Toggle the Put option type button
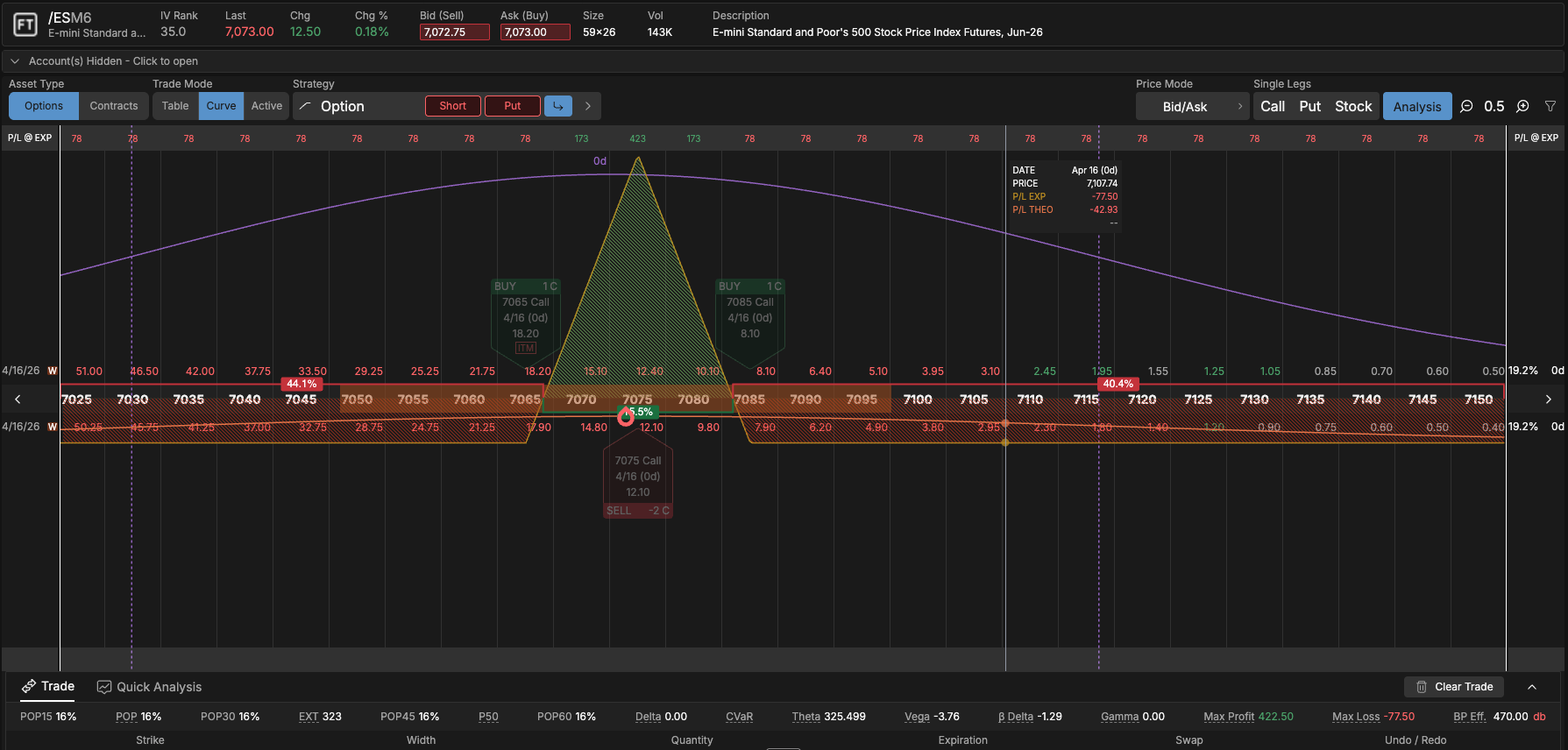 tap(513, 106)
